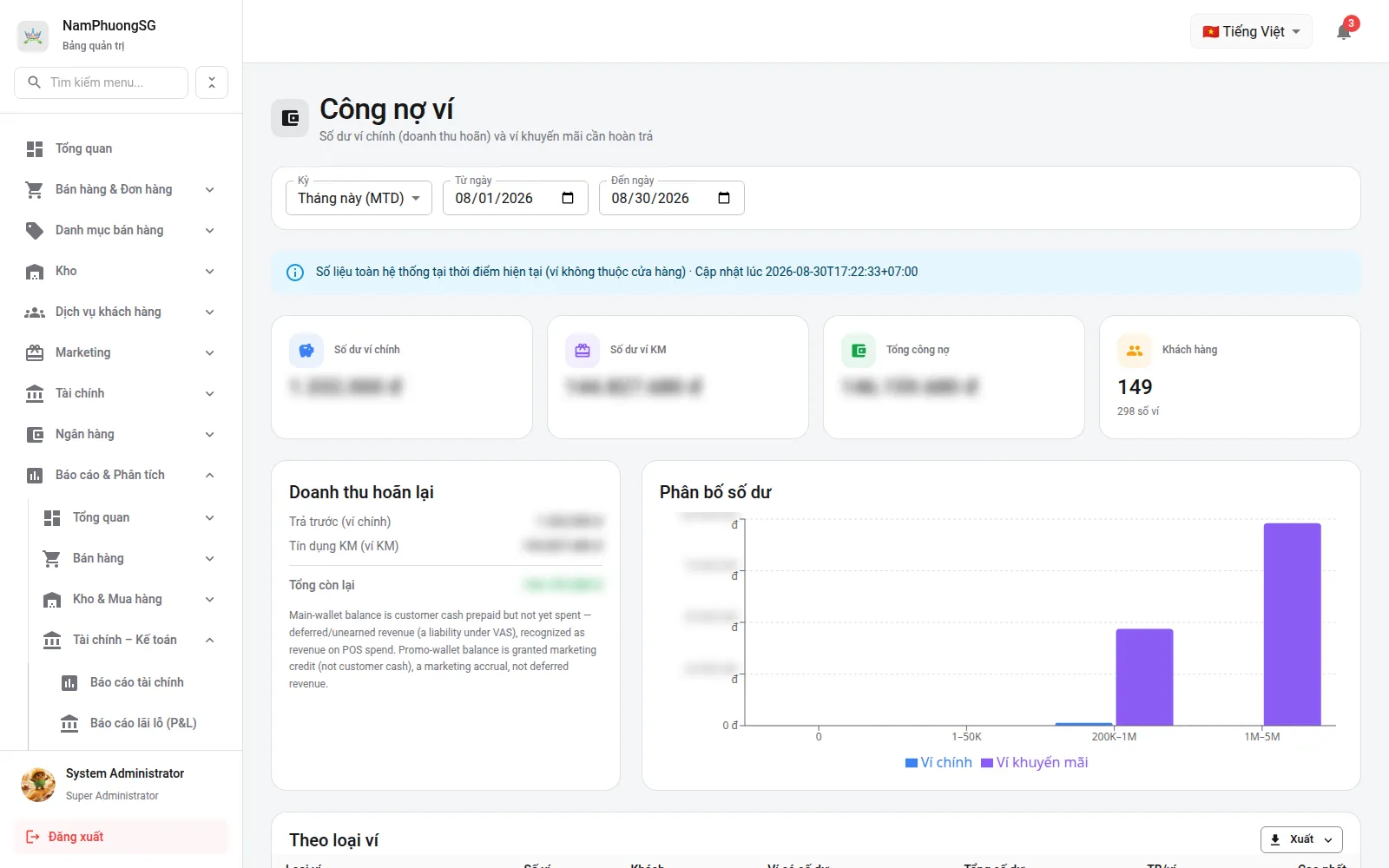Open the notifications bell
The height and width of the screenshot is (868, 1389).
[x=1344, y=32]
